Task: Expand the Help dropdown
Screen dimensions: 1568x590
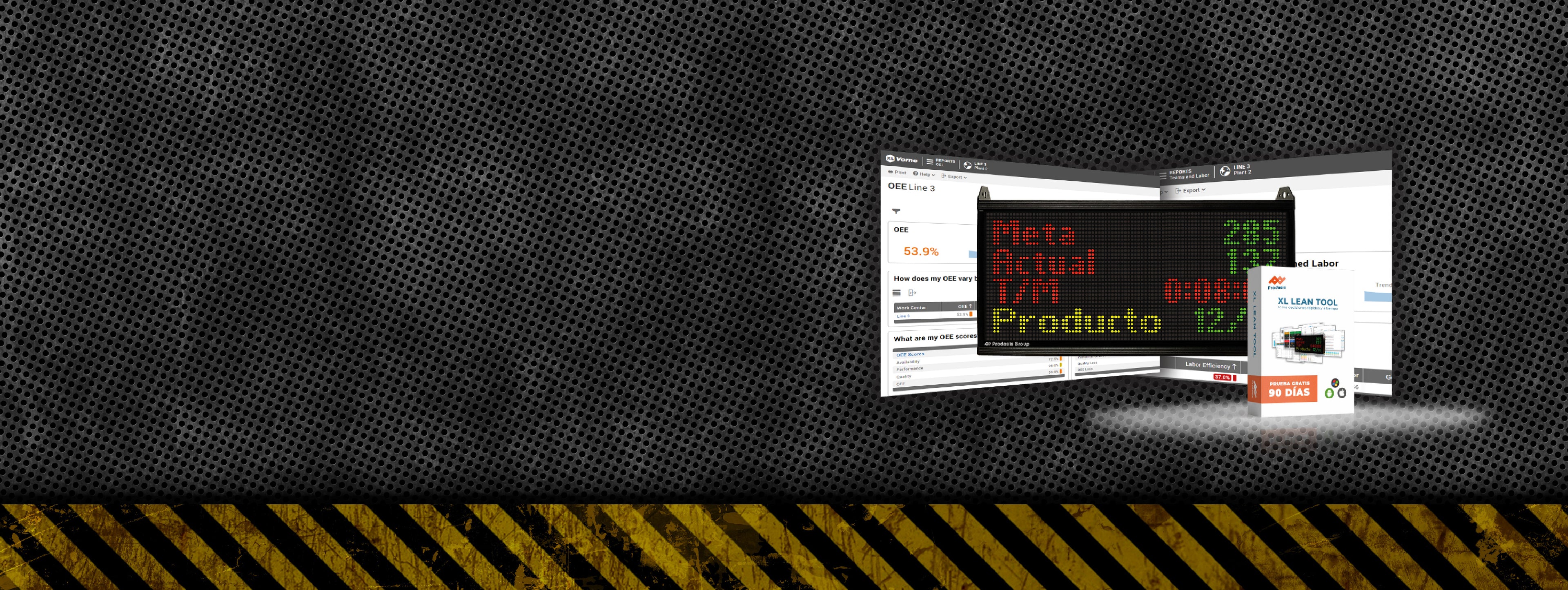Action: coord(924,174)
